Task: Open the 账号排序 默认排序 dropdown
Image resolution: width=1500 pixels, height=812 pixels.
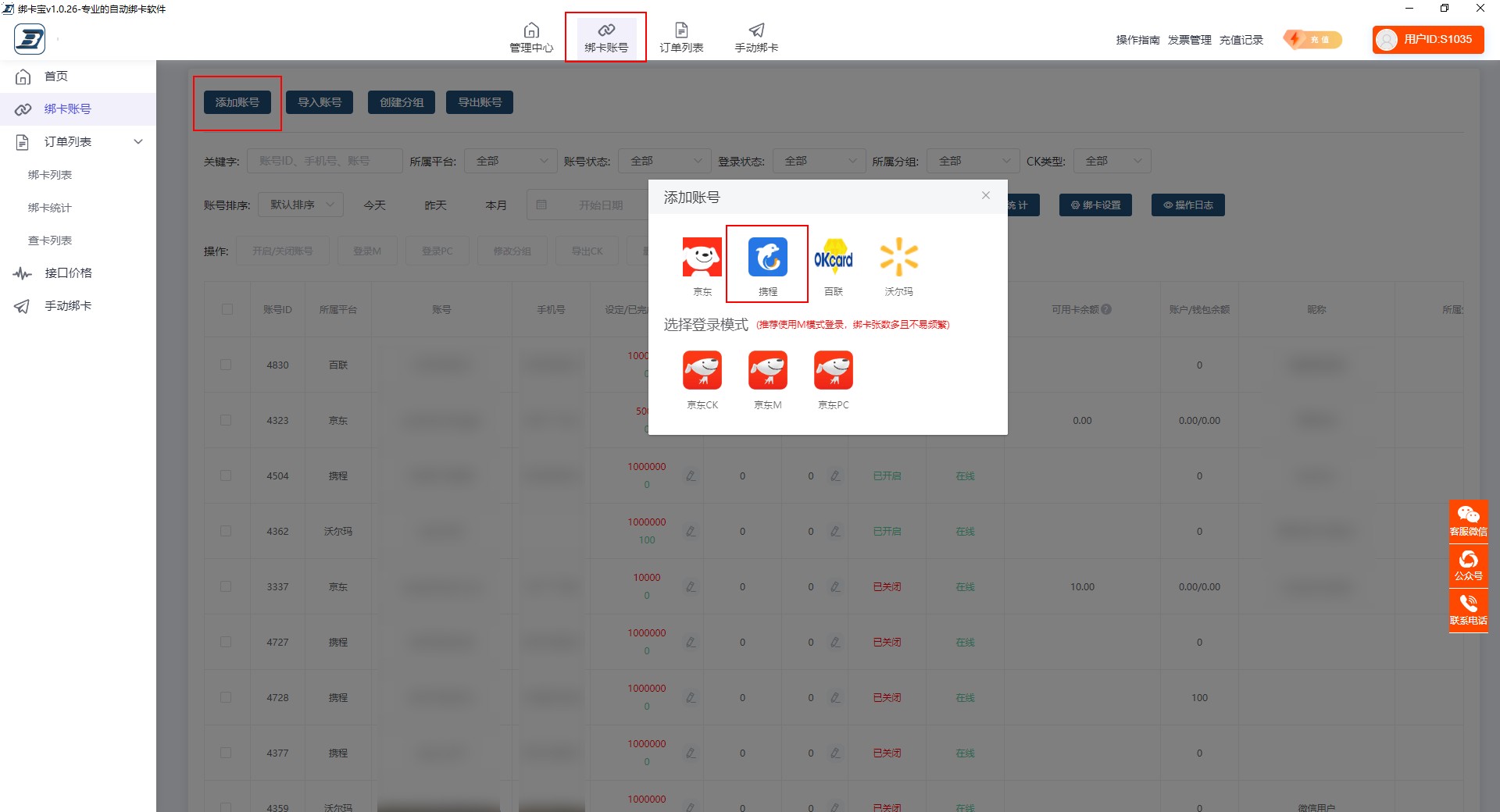Action: (301, 205)
